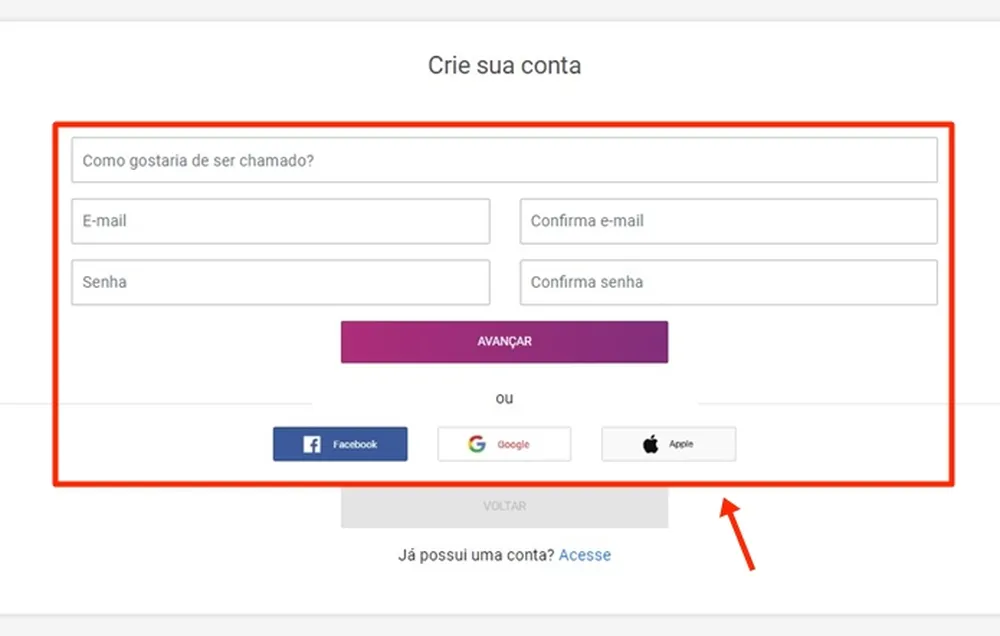
Task: Click the divider line left of 'ou'
Action: tap(156, 403)
